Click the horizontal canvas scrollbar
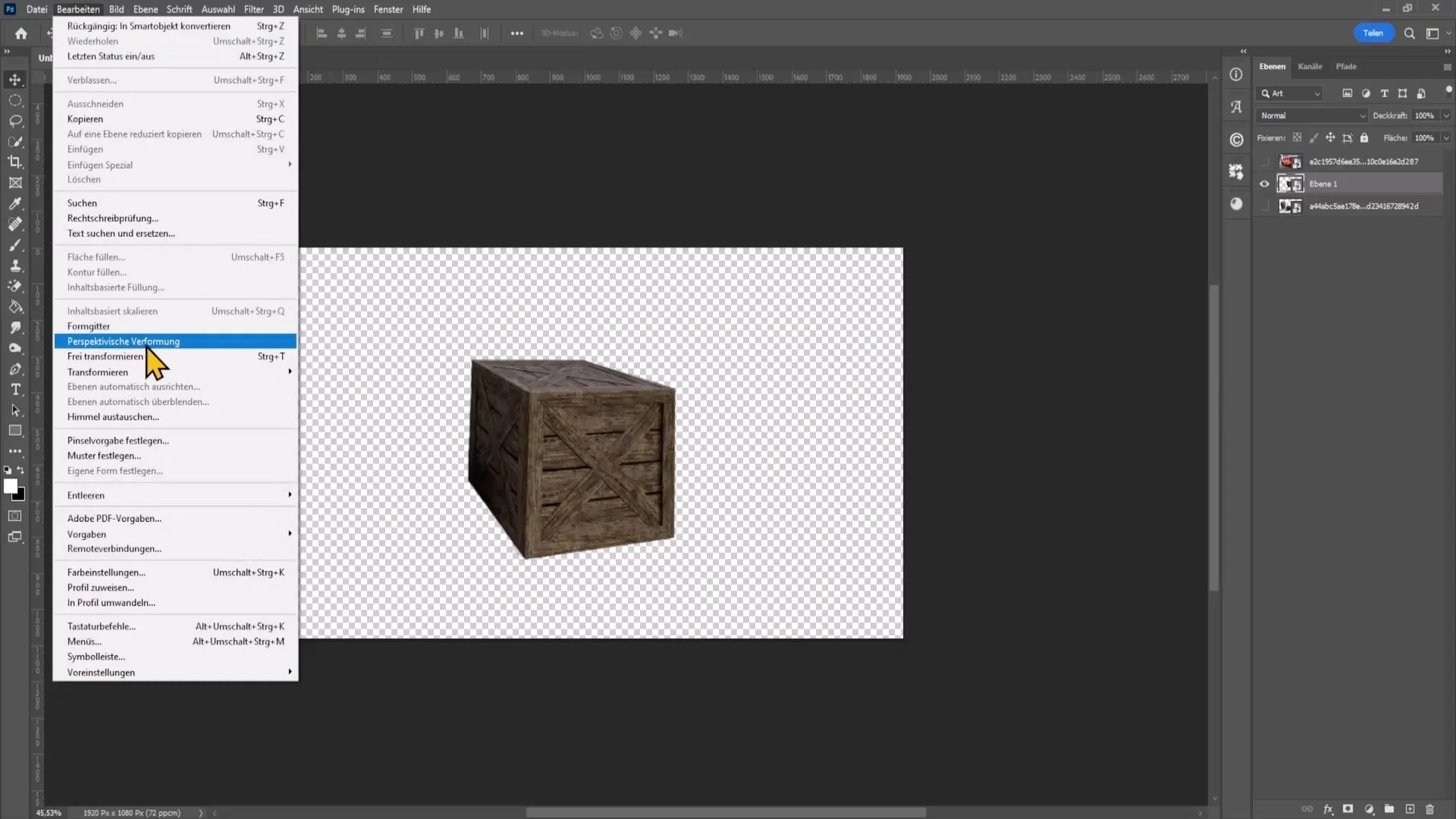Screen dimensions: 1456x819 (x=726, y=813)
